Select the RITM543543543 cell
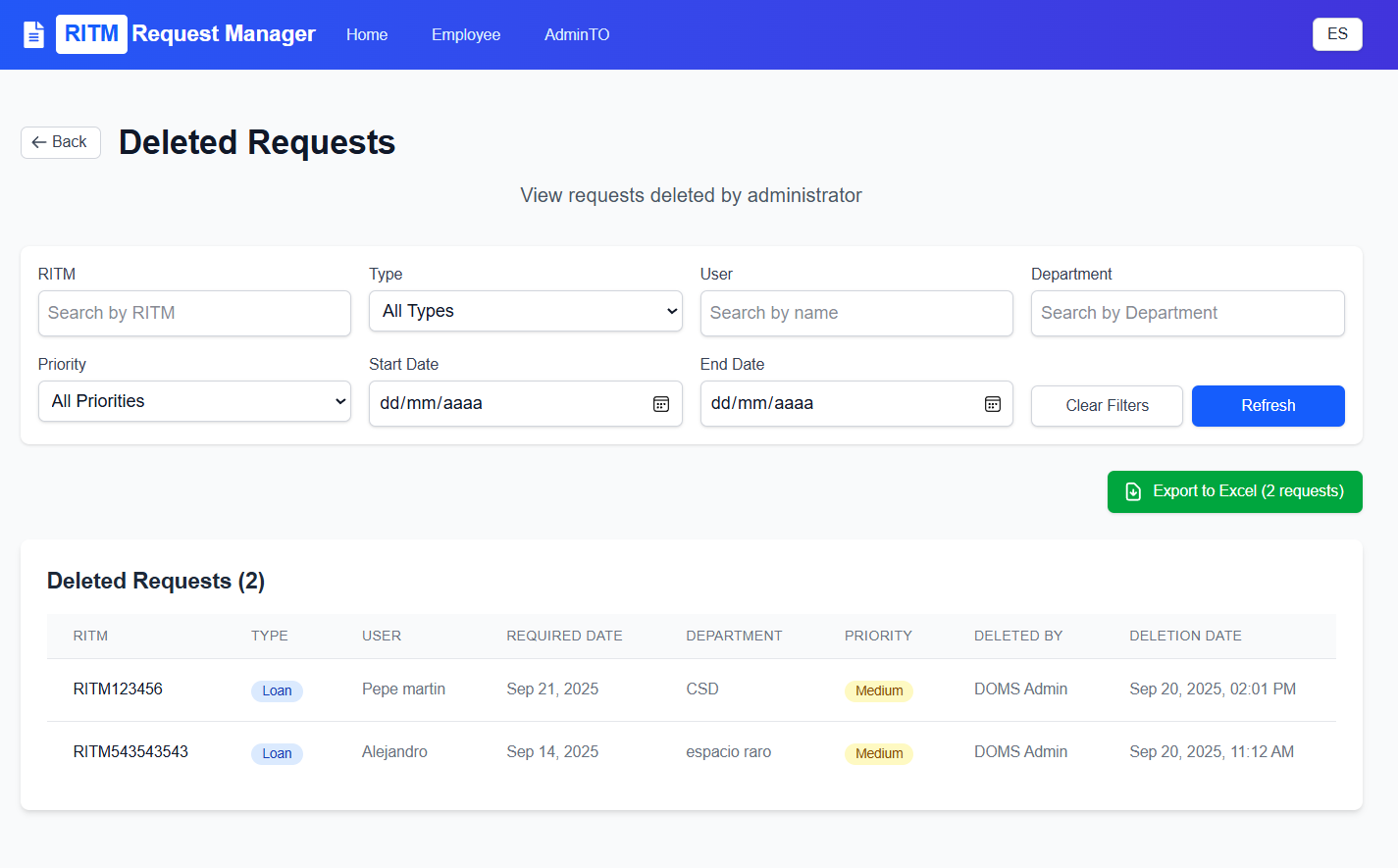Image resolution: width=1398 pixels, height=868 pixels. pos(130,752)
